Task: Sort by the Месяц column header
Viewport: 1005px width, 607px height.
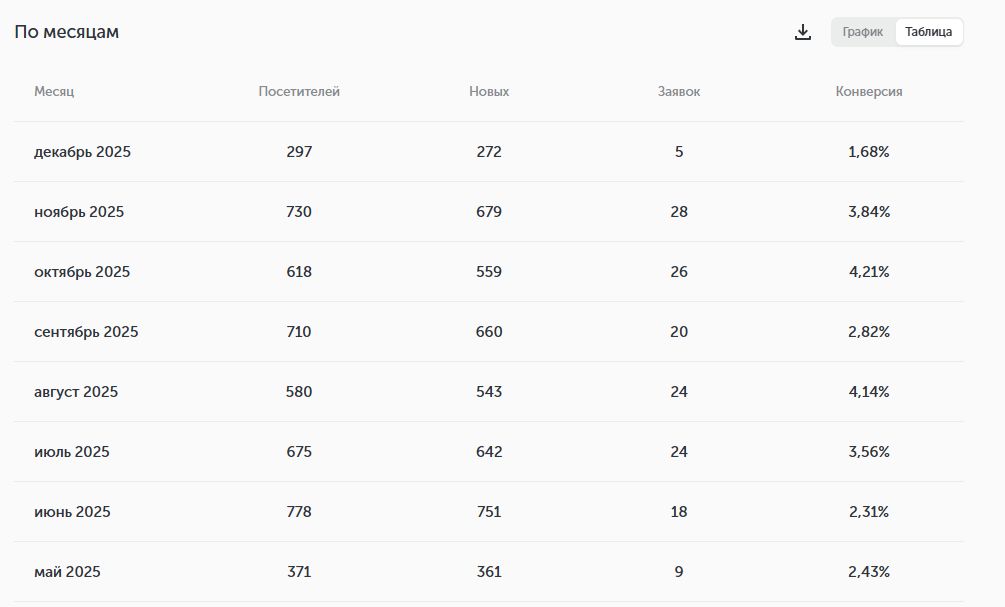Action: (54, 91)
